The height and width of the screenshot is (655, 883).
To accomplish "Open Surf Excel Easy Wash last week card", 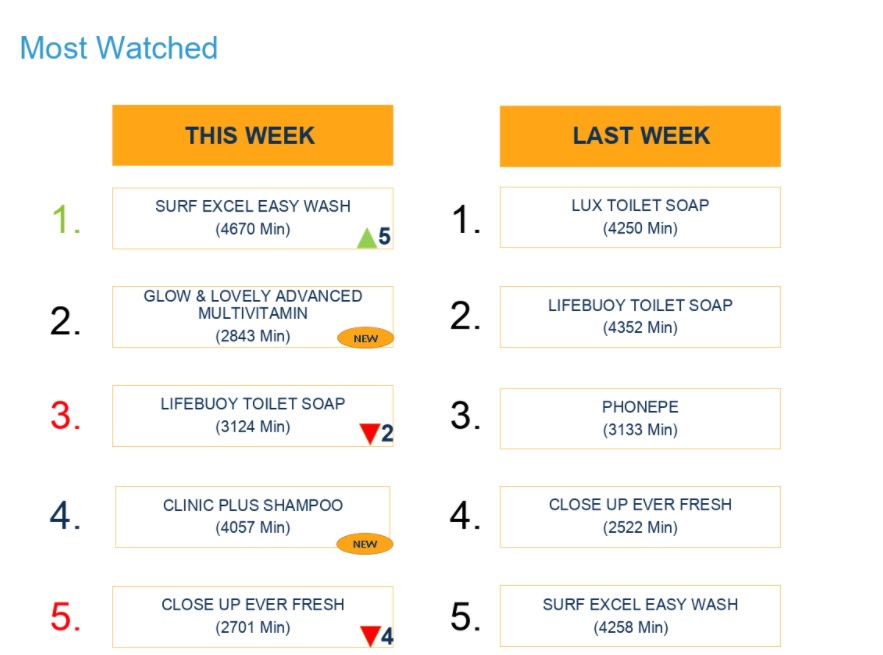I will tap(640, 615).
